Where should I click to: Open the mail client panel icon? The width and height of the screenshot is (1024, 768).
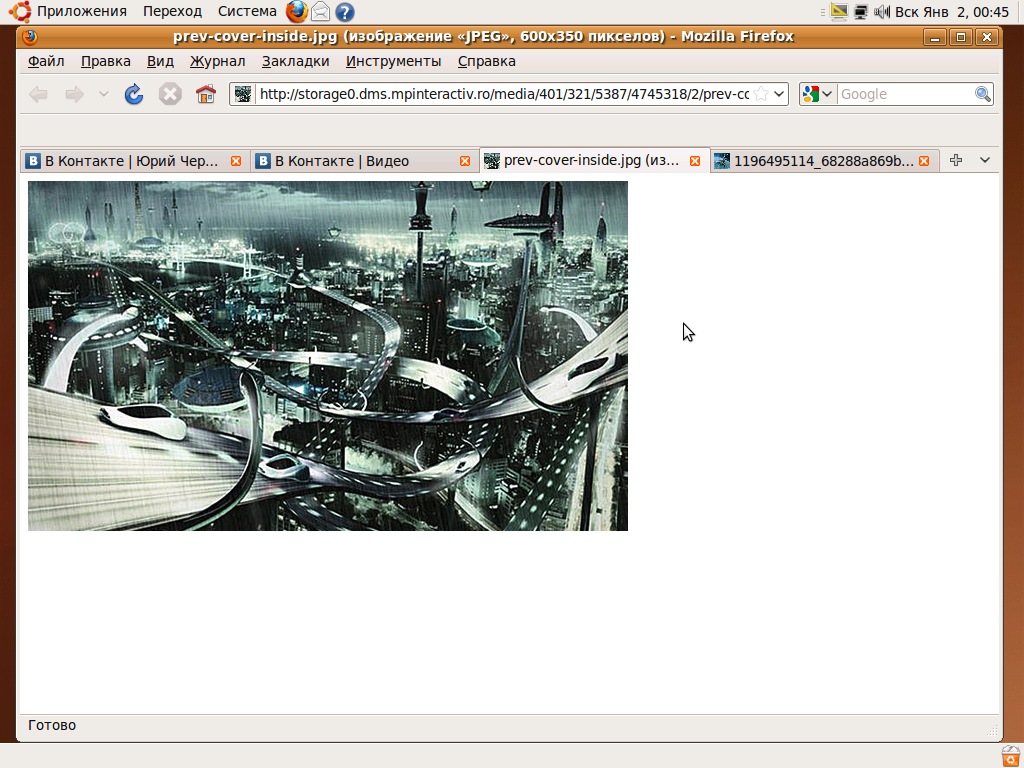(x=321, y=12)
